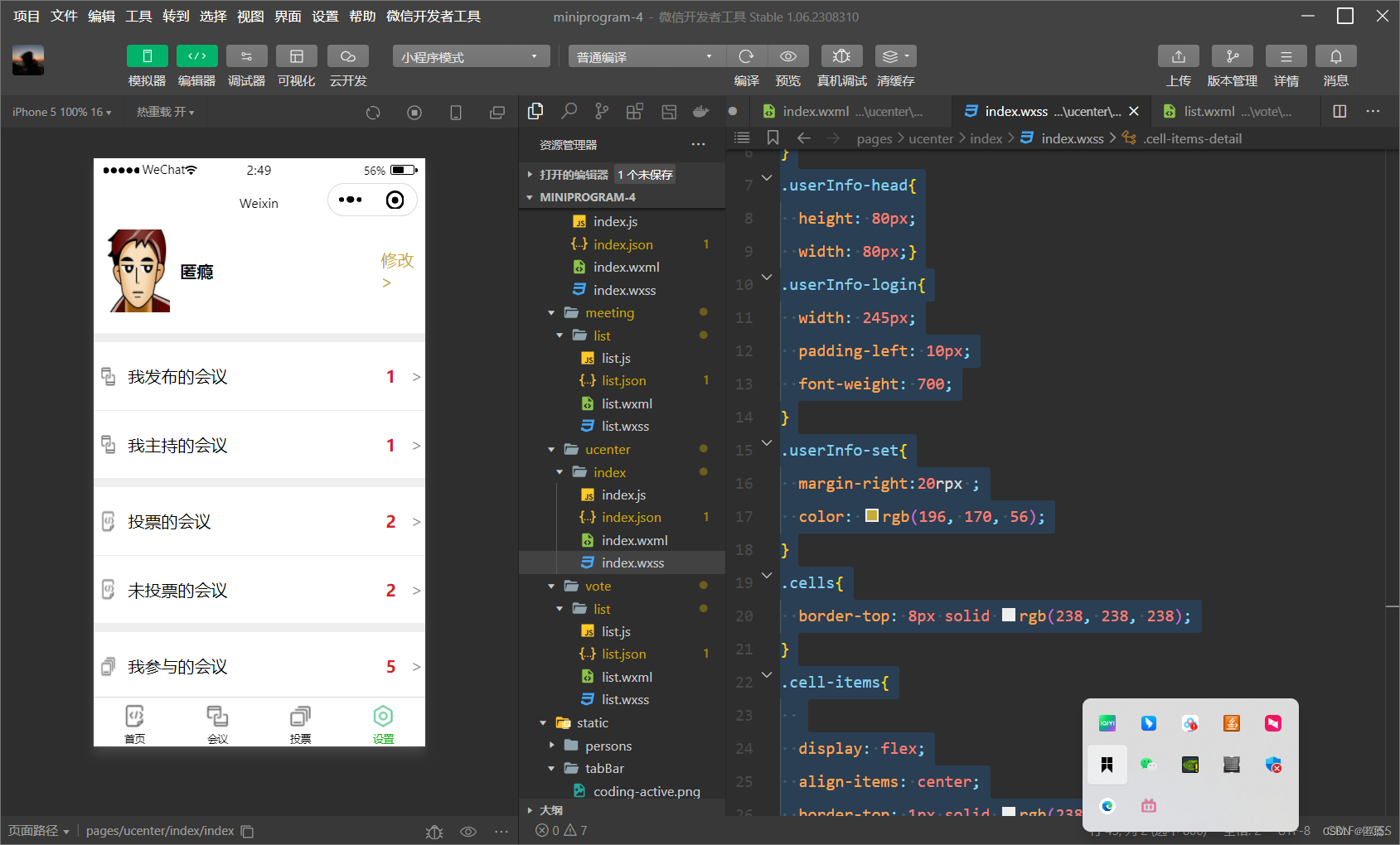Open the 文件 menu
Viewport: 1400px width, 845px height.
coord(64,16)
